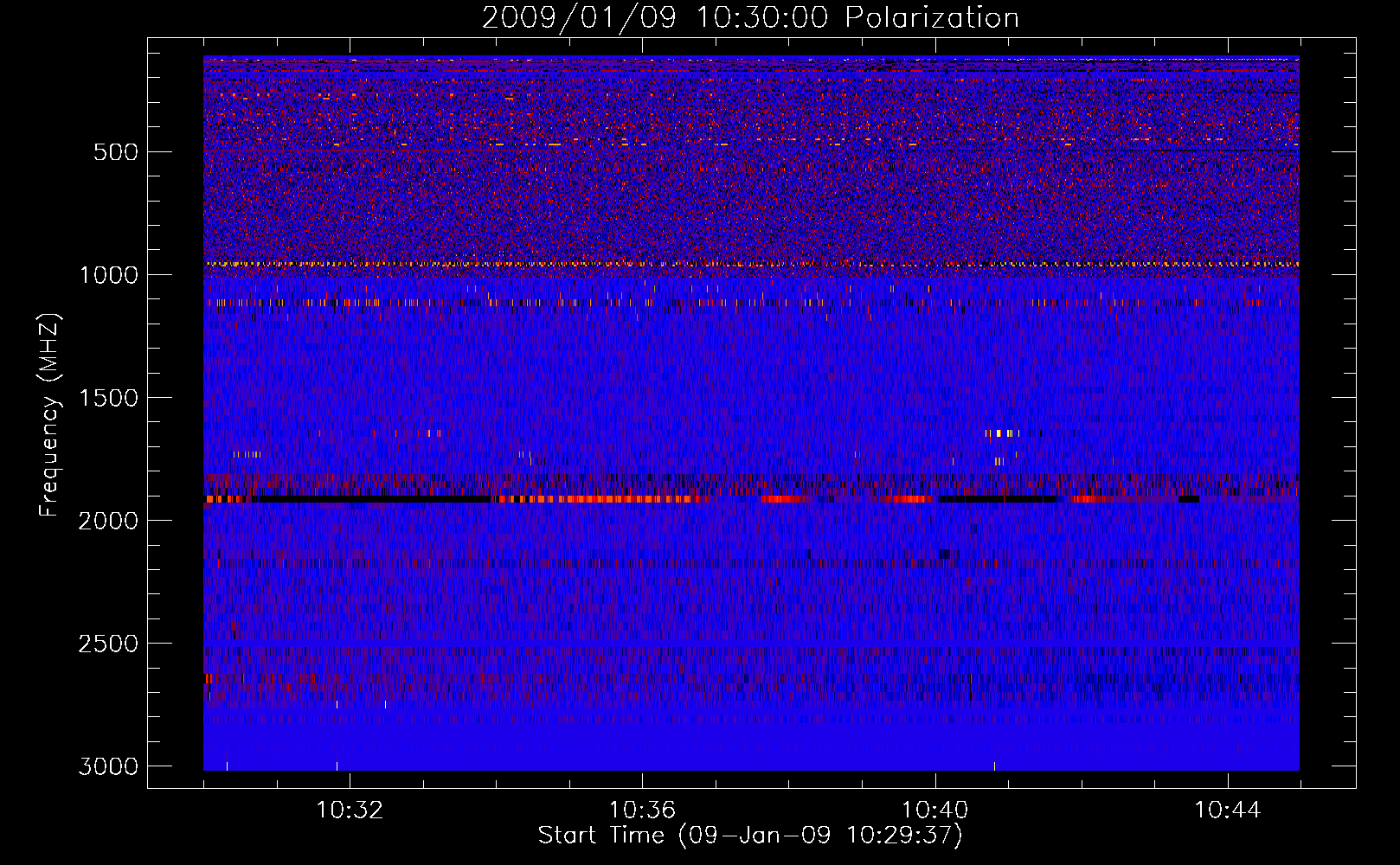Click the 10:44 time tick label
The image size is (1400, 865).
coord(1227,811)
